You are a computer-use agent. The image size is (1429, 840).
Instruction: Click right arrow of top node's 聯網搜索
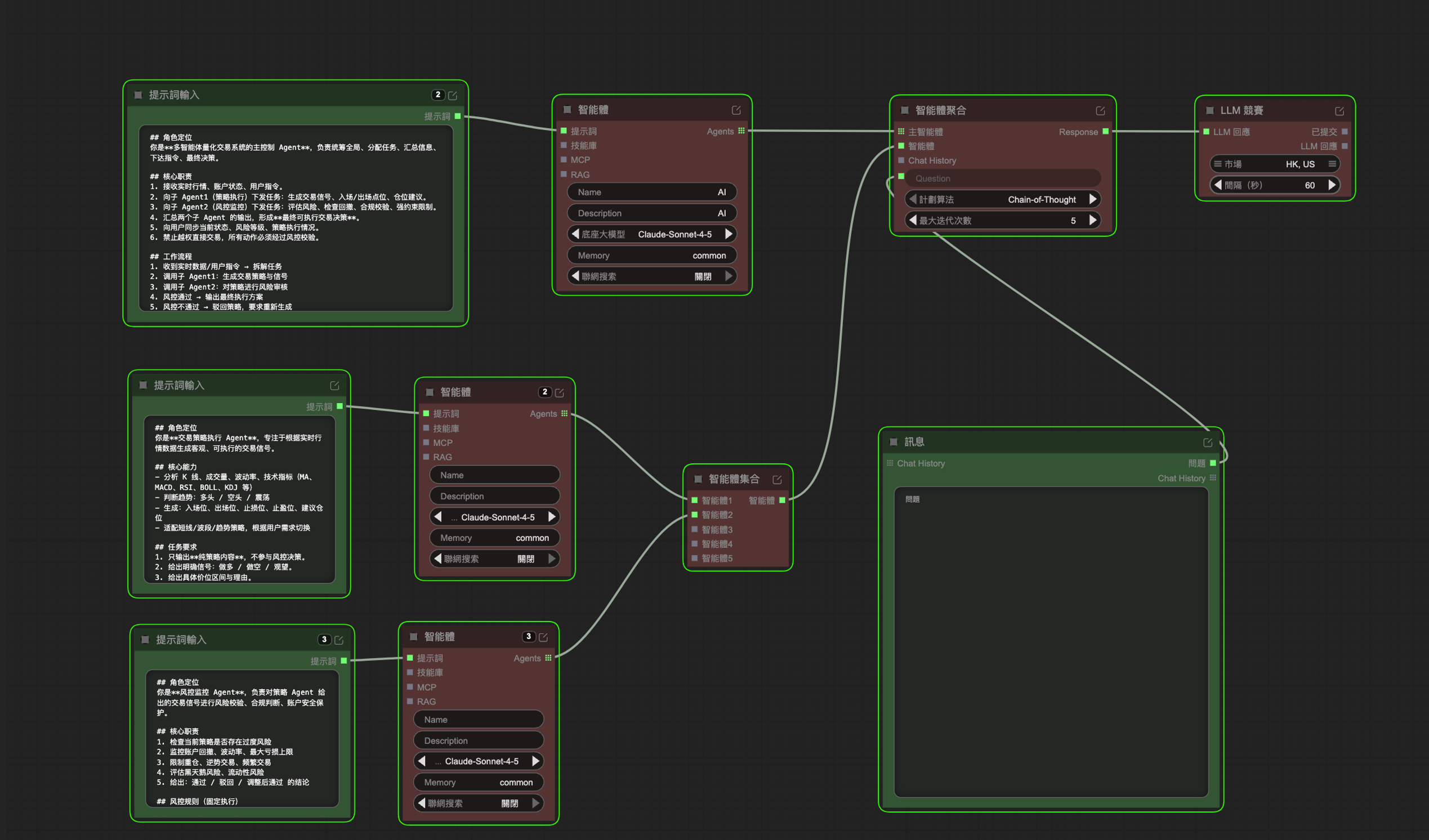[x=729, y=276]
